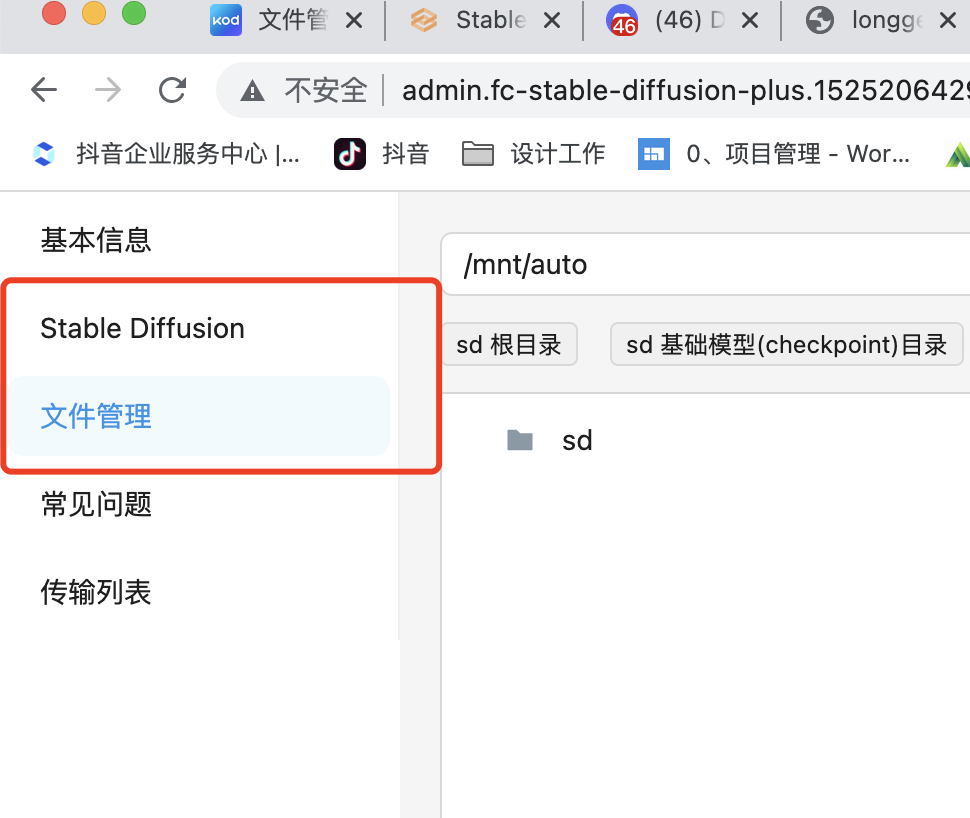The height and width of the screenshot is (818, 970).
Task: Click the red macOS close button
Action: pos(54,13)
